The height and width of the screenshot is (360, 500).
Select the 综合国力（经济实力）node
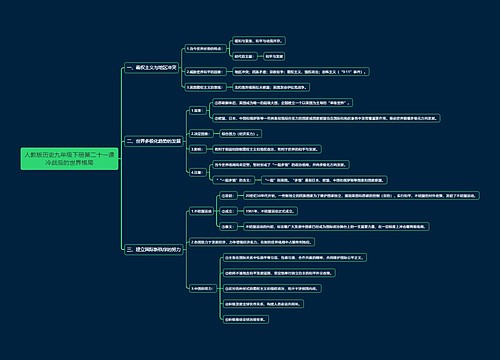coord(240,134)
